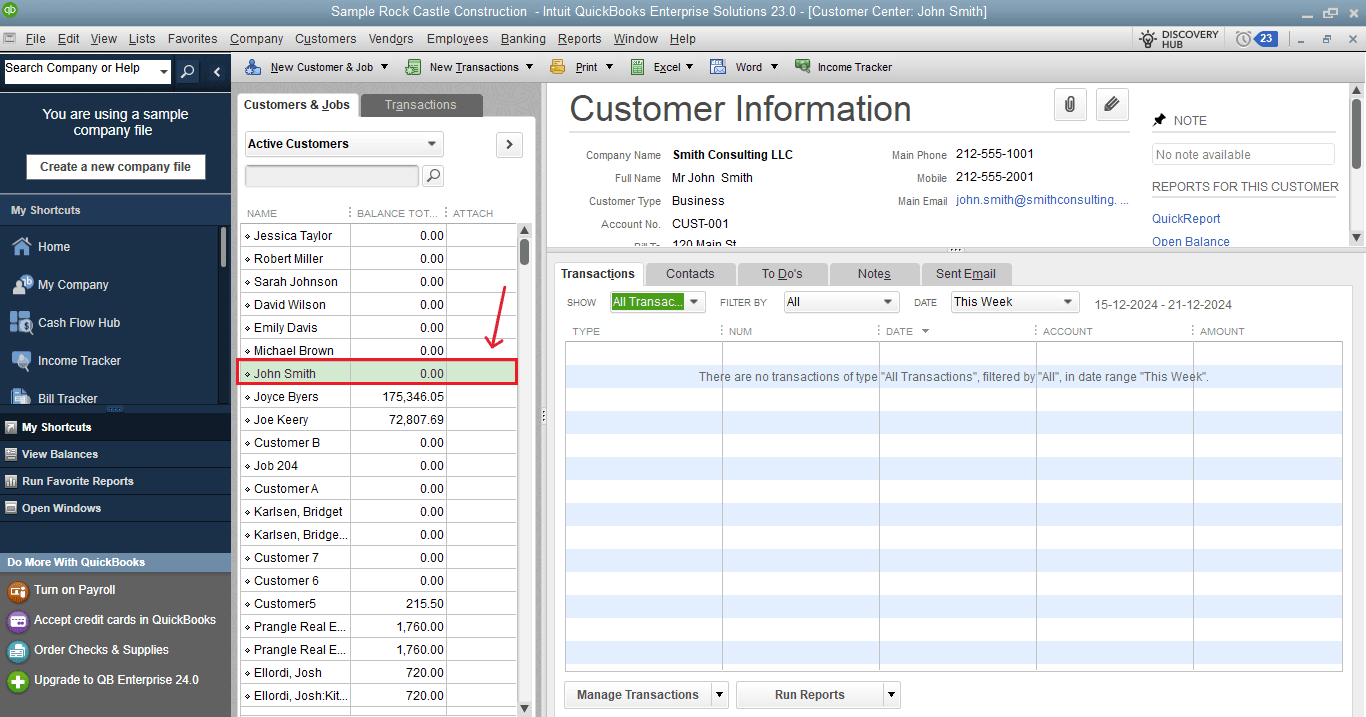Select the Joyce Byers customer row

(x=379, y=397)
